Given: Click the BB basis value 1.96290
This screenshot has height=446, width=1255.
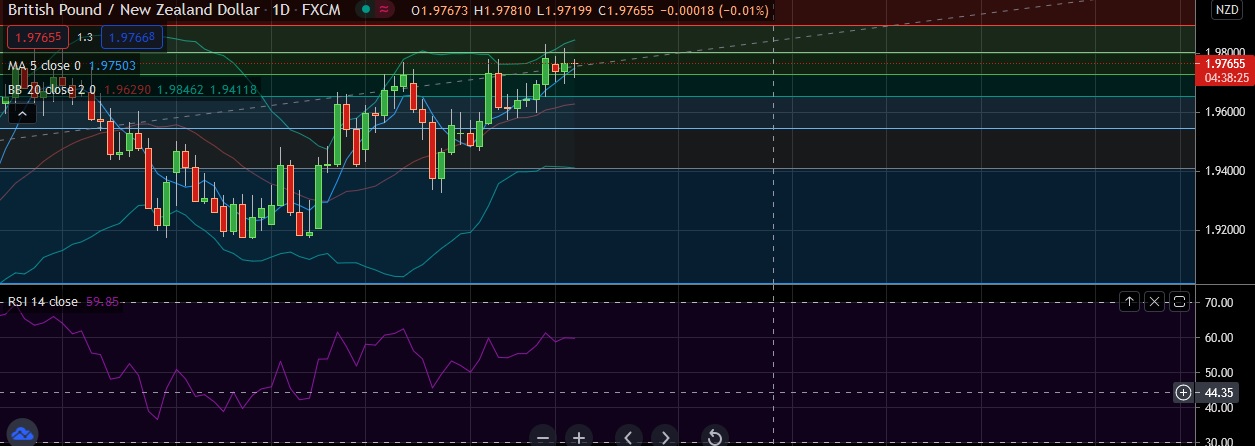Looking at the screenshot, I should tap(126, 90).
